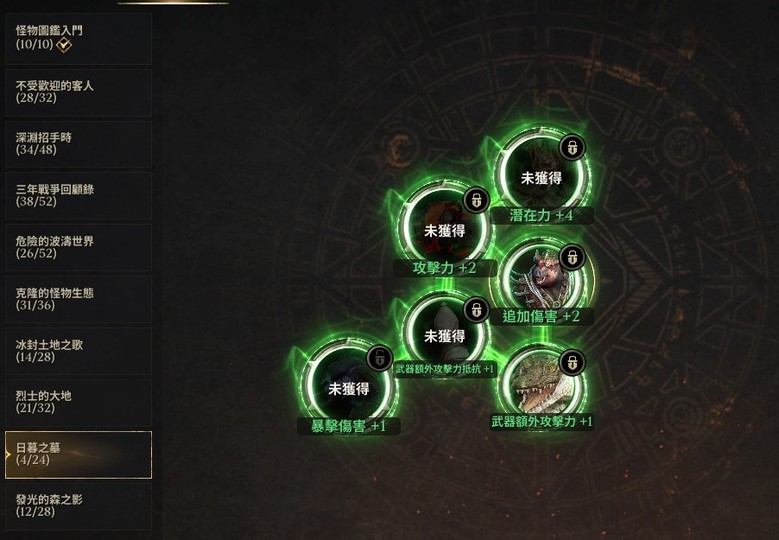The image size is (779, 540).
Task: Click lock icon on the crocodile node
Action: (x=572, y=363)
